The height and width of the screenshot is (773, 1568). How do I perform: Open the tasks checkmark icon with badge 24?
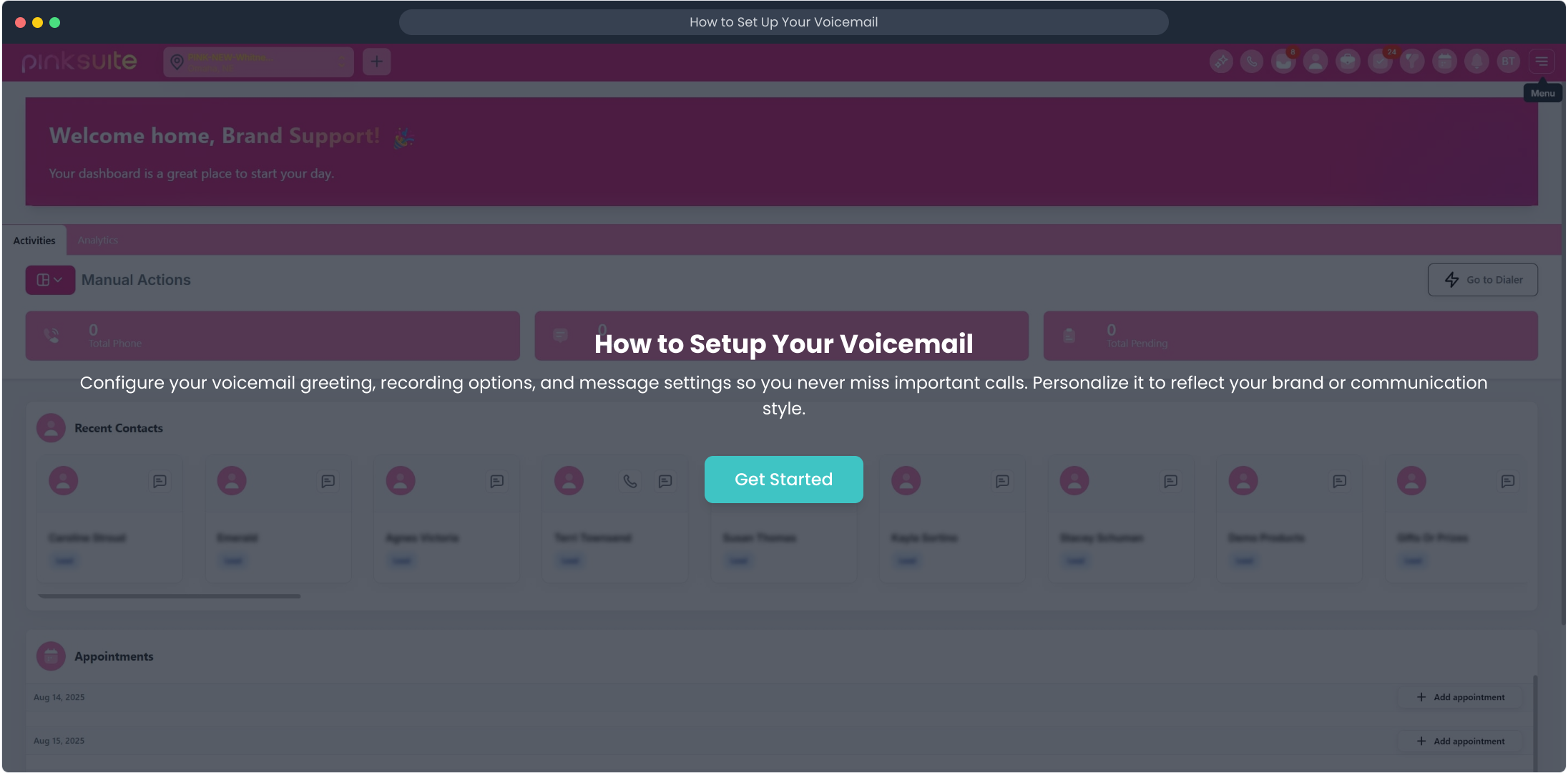click(x=1380, y=62)
